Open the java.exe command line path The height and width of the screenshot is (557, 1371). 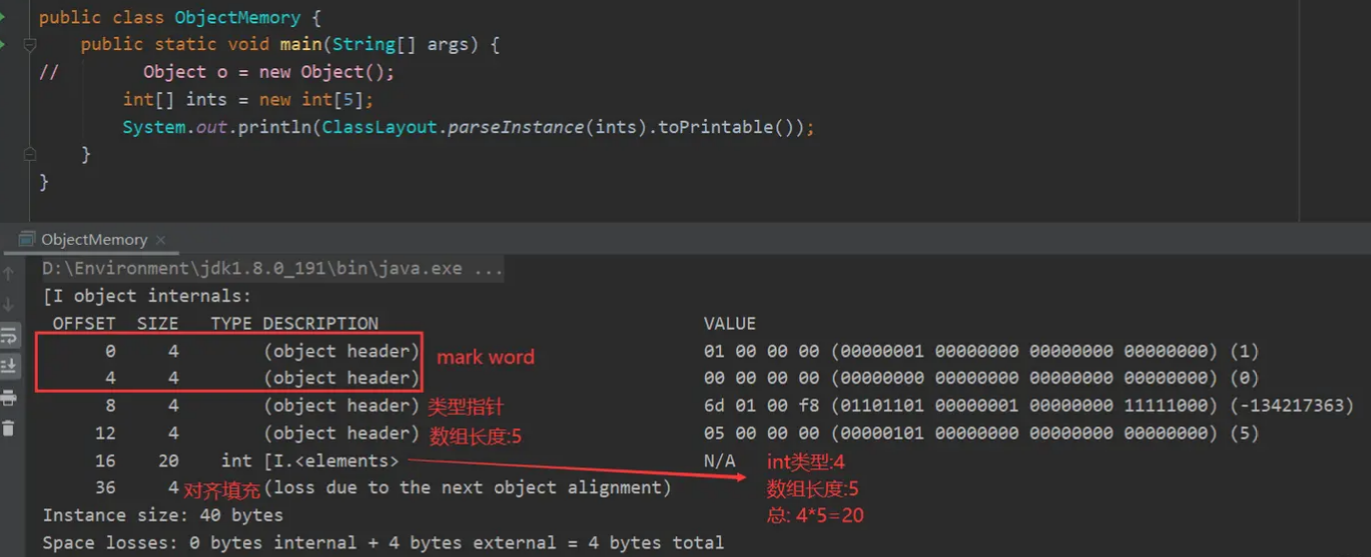[273, 269]
